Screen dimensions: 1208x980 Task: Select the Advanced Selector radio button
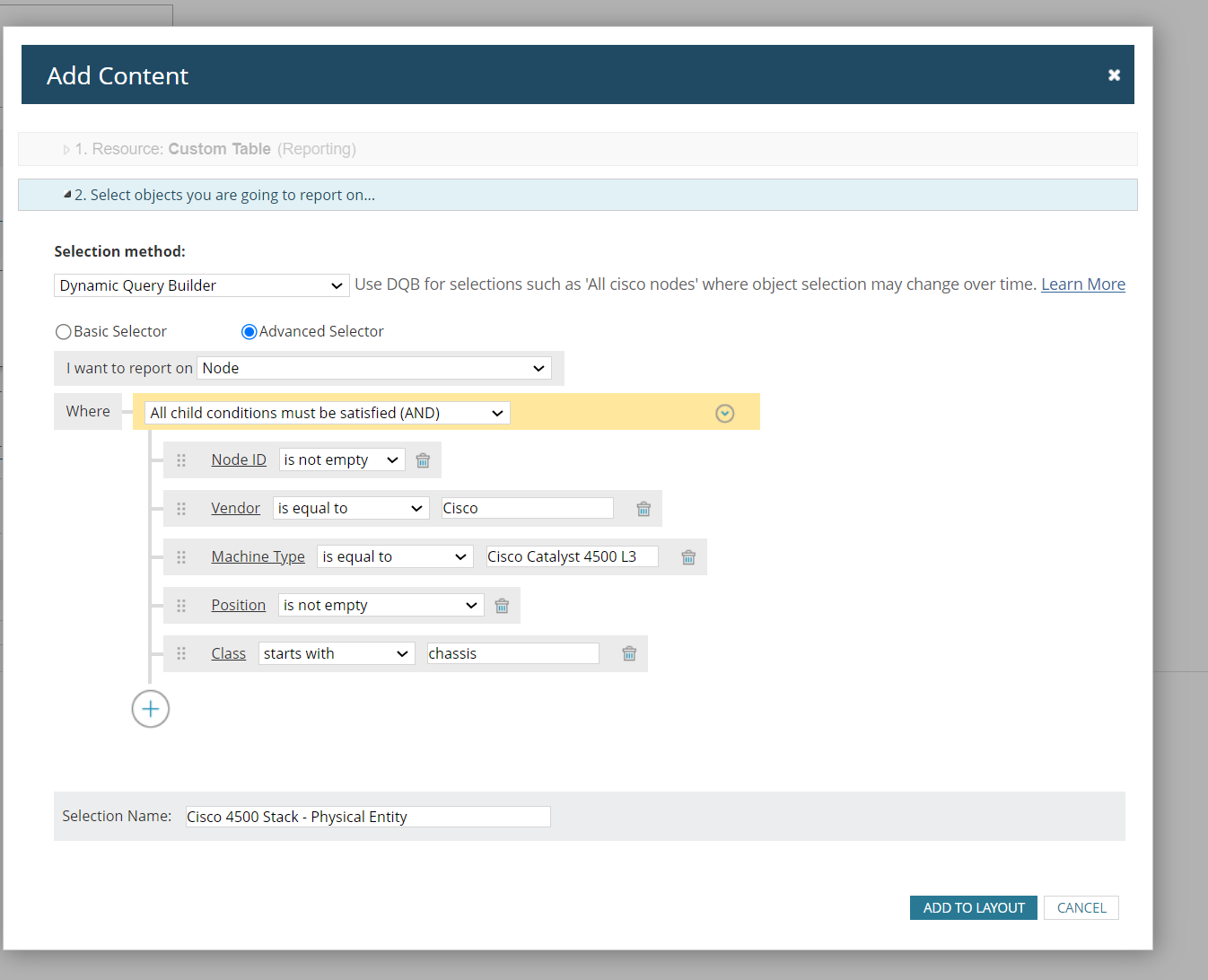(249, 332)
